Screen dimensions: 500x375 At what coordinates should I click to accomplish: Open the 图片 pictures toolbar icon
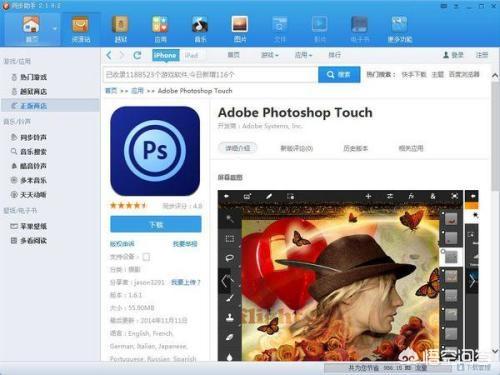[x=240, y=29]
